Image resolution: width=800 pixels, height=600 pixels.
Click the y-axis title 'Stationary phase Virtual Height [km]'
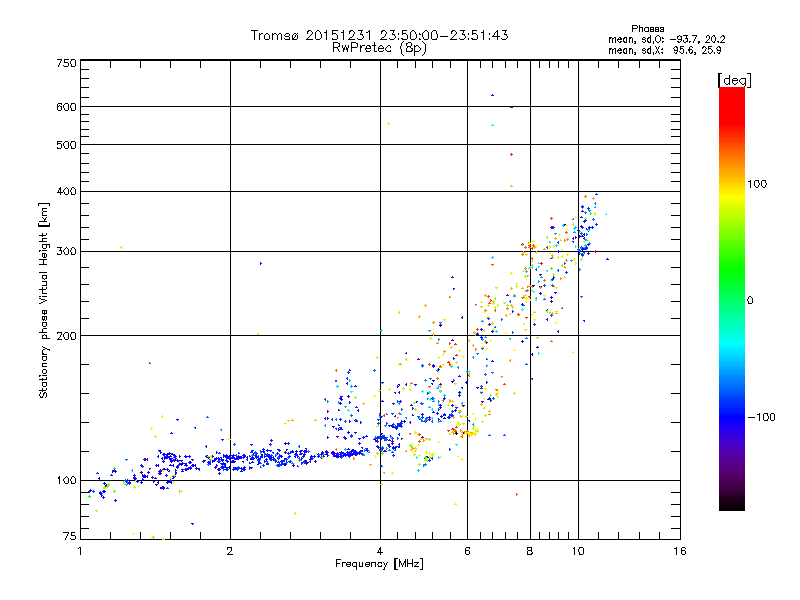[43, 300]
